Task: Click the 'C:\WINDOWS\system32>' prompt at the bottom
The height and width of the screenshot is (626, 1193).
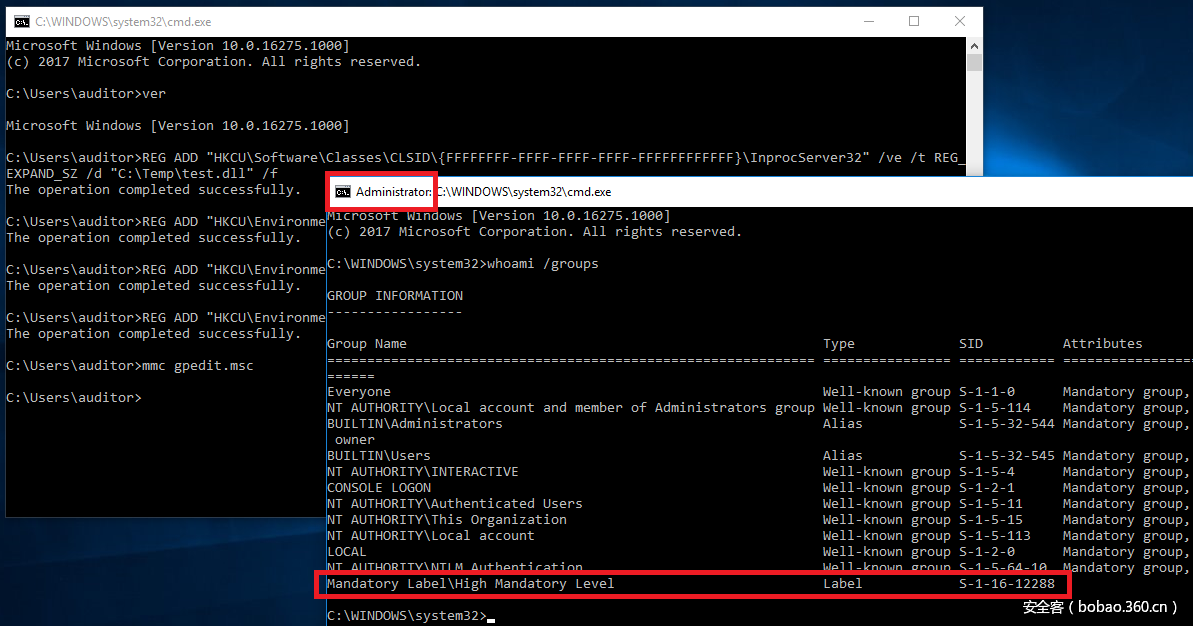Action: (x=406, y=615)
